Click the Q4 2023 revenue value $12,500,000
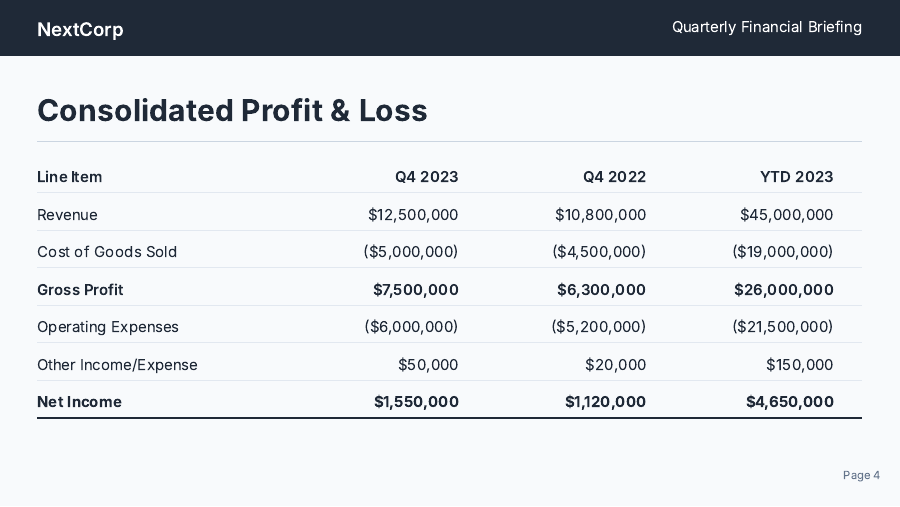The image size is (900, 507). tap(413, 215)
